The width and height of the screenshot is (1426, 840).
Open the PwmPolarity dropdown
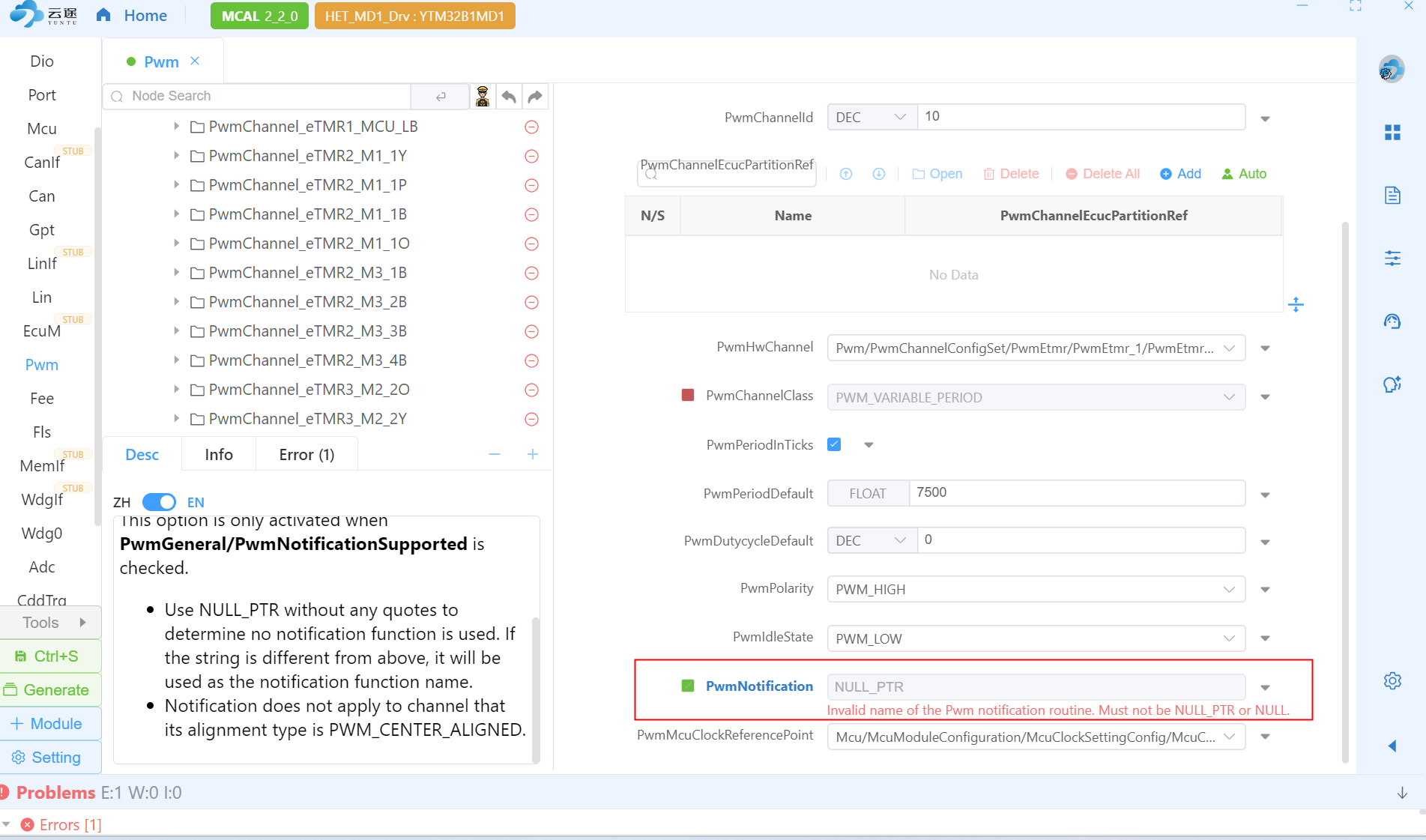pyautogui.click(x=1036, y=589)
